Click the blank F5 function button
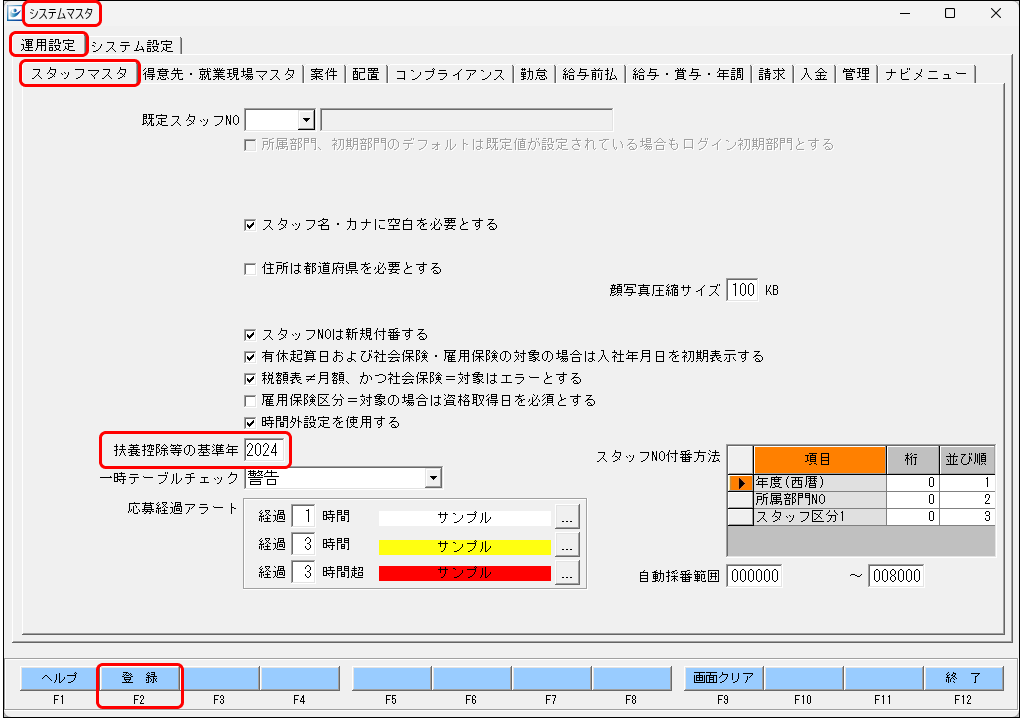 pos(392,678)
